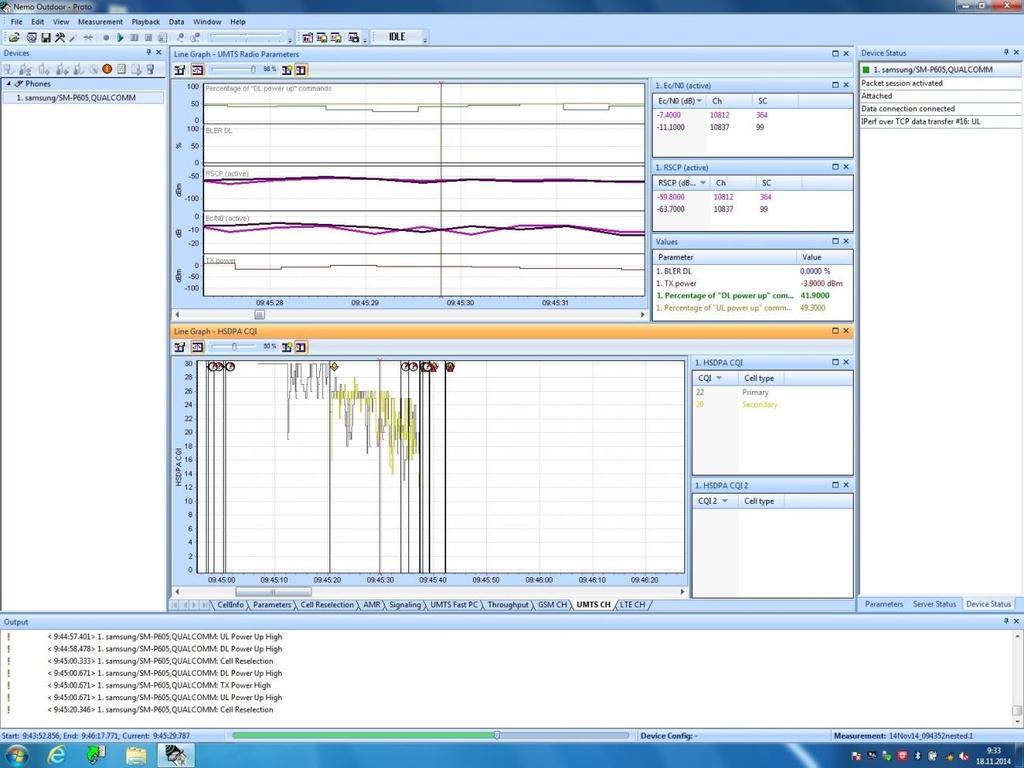
Task: Open File Explorer folder in taskbar
Action: (x=136, y=755)
